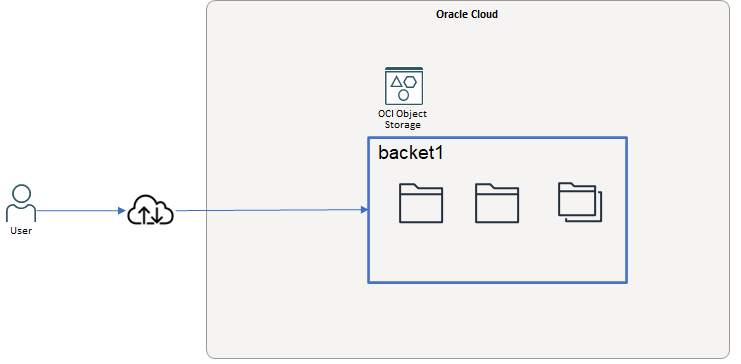Select the middle folder icon in backet1

tap(497, 203)
